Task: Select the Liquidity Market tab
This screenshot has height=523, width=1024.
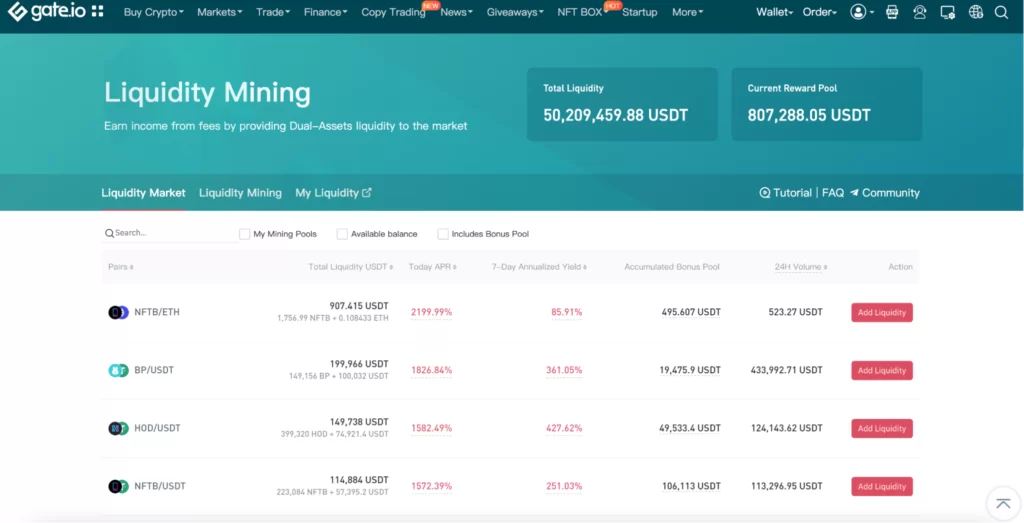Action: (x=143, y=193)
